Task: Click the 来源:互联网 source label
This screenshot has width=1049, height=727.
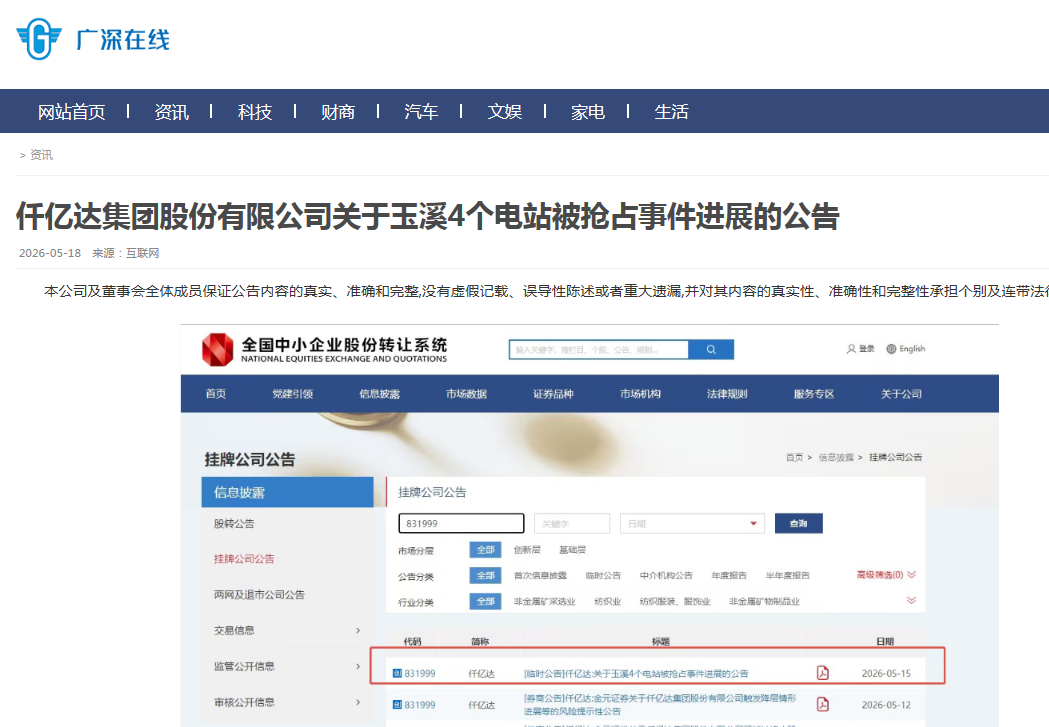Action: 126,253
